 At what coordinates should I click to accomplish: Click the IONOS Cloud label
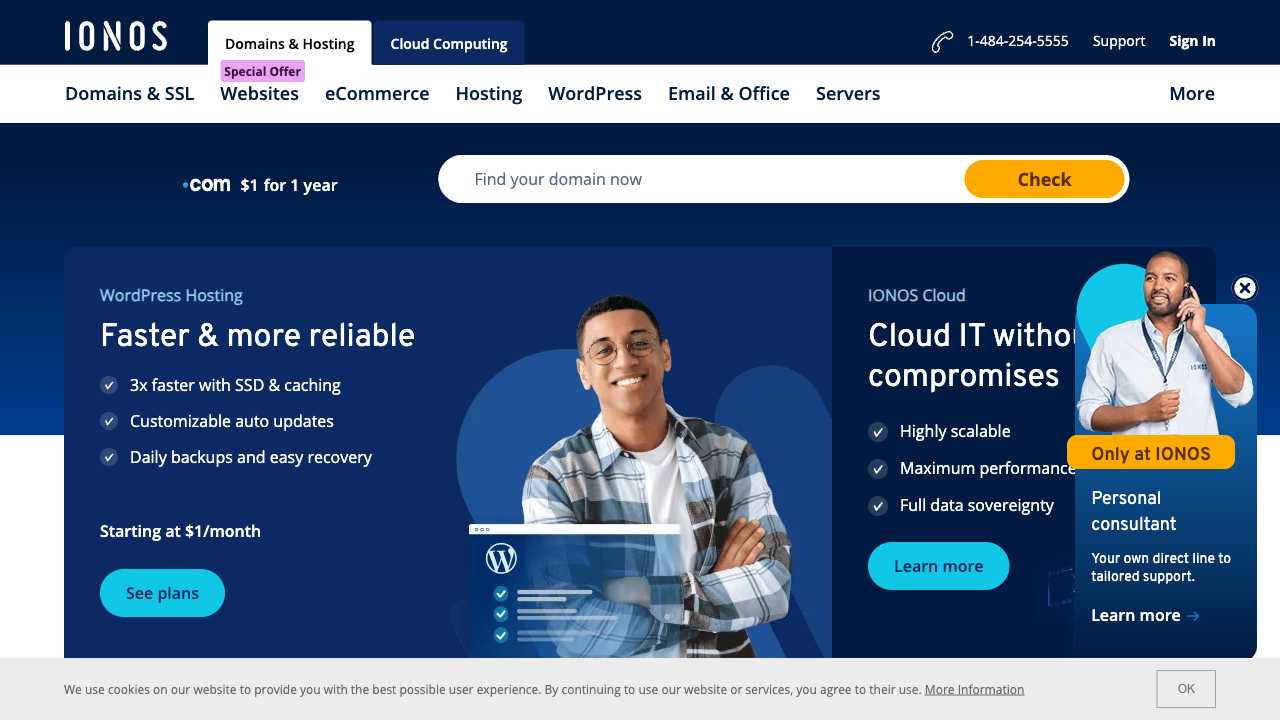point(917,295)
